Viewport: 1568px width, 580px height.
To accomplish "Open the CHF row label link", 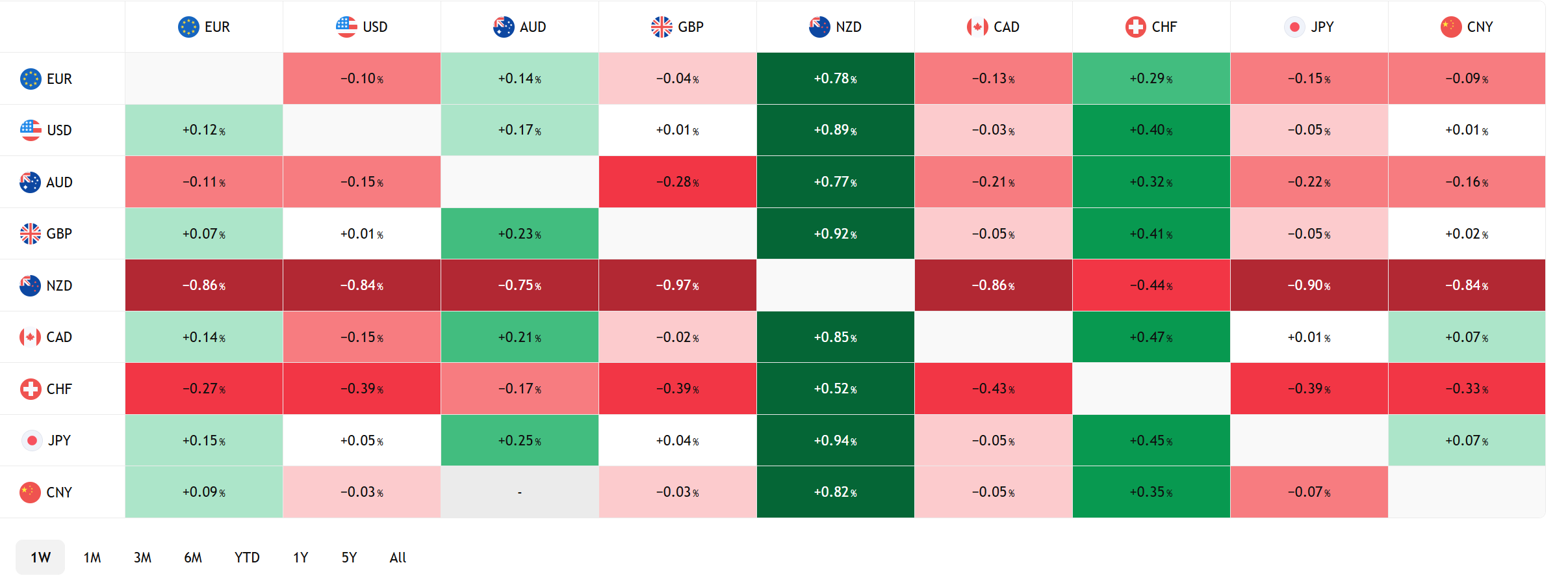I will 59,389.
